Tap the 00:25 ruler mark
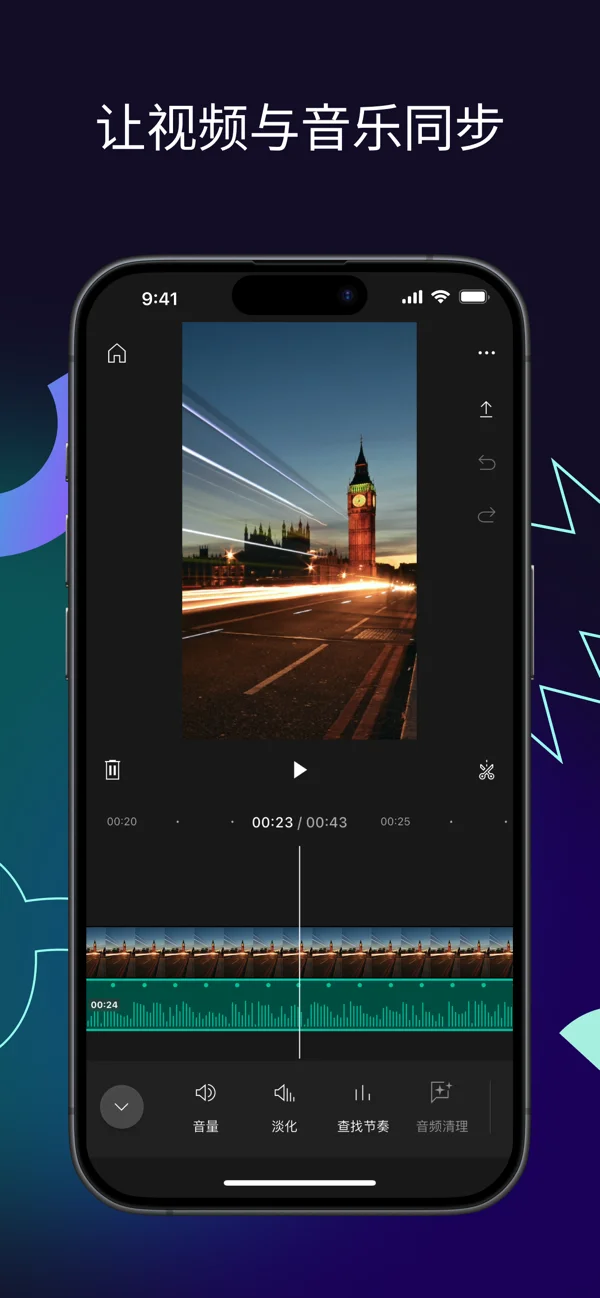 [395, 822]
